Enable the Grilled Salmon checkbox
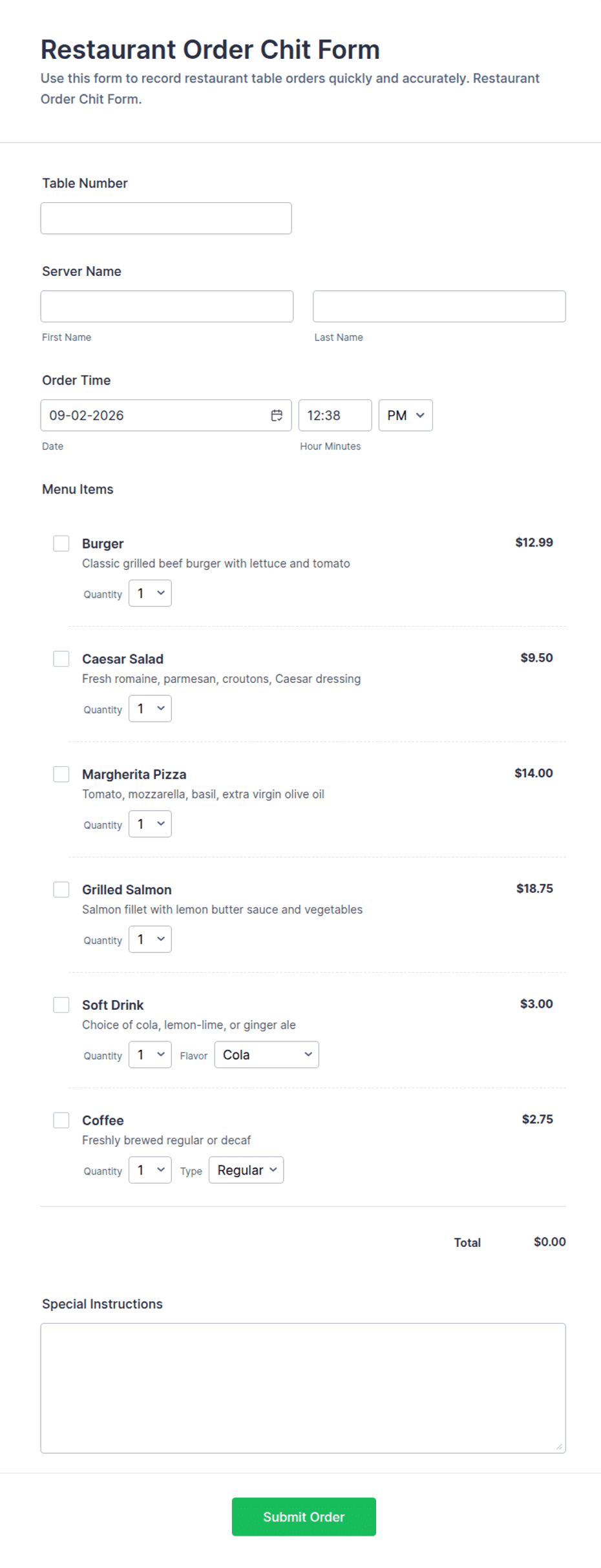This screenshot has height=1568, width=601. coord(61,890)
